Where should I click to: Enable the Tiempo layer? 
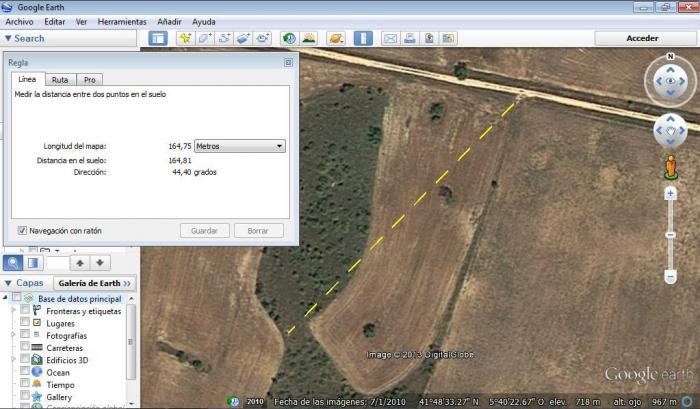coord(25,383)
